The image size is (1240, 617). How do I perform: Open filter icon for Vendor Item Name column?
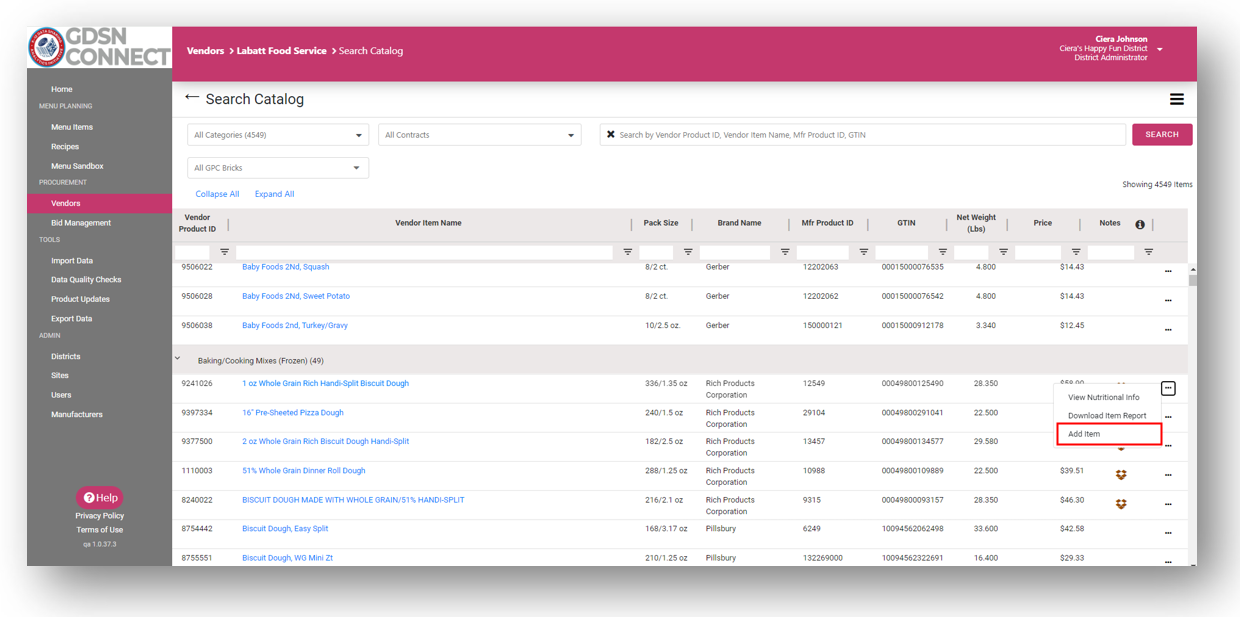coord(628,252)
